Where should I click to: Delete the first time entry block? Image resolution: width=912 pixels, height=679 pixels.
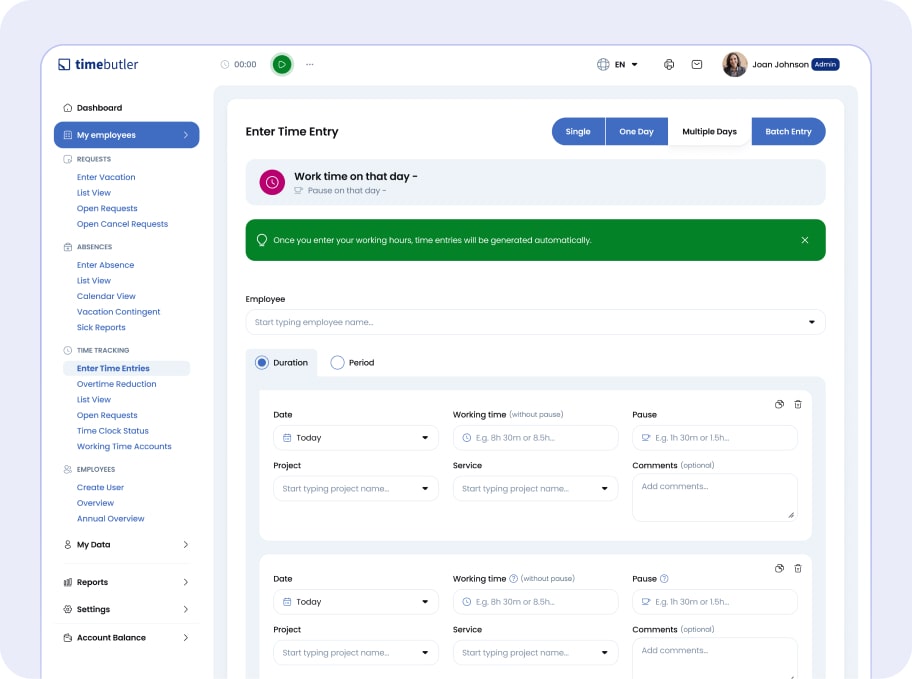point(797,404)
